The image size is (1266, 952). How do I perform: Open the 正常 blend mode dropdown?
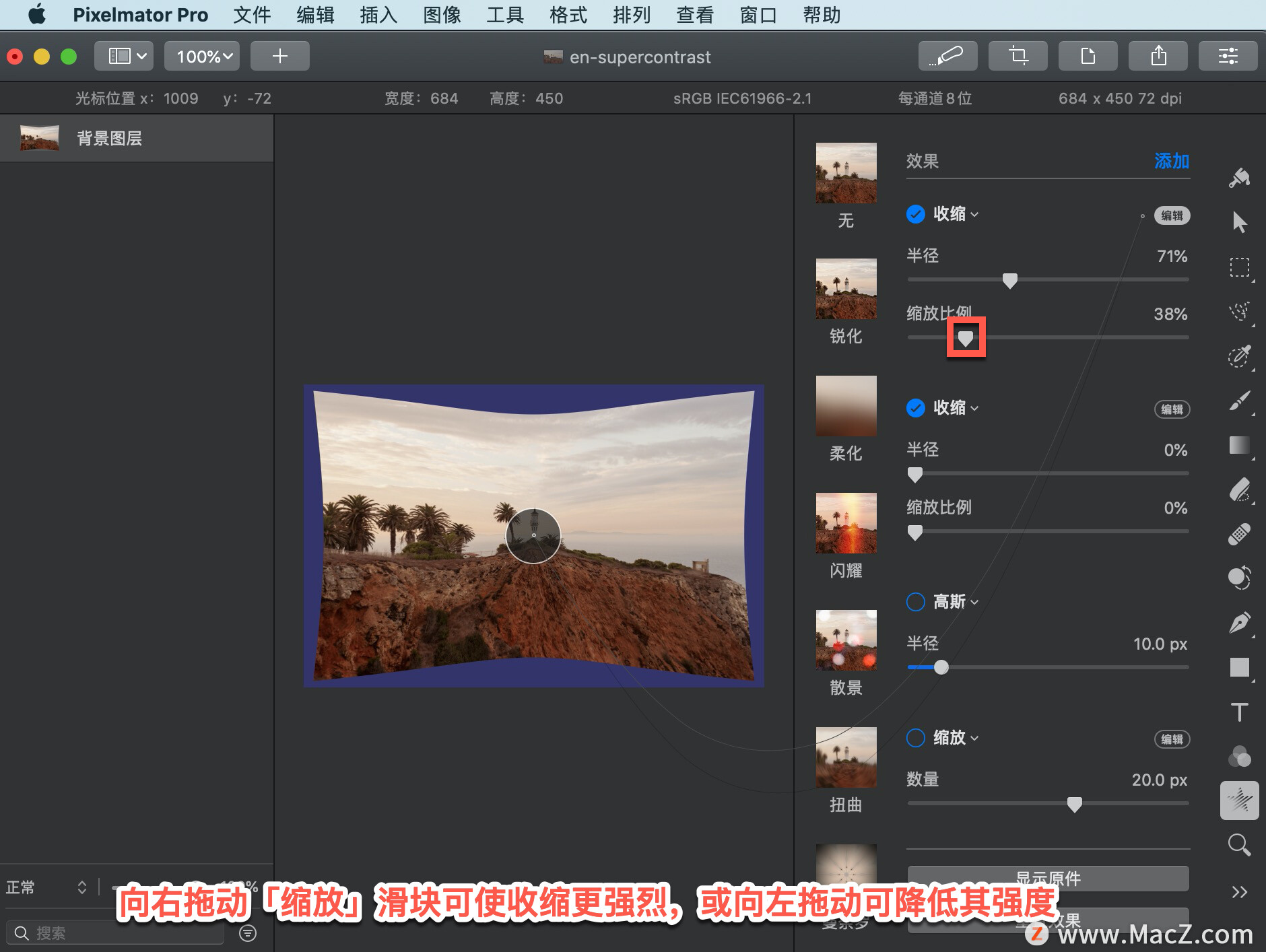[46, 887]
